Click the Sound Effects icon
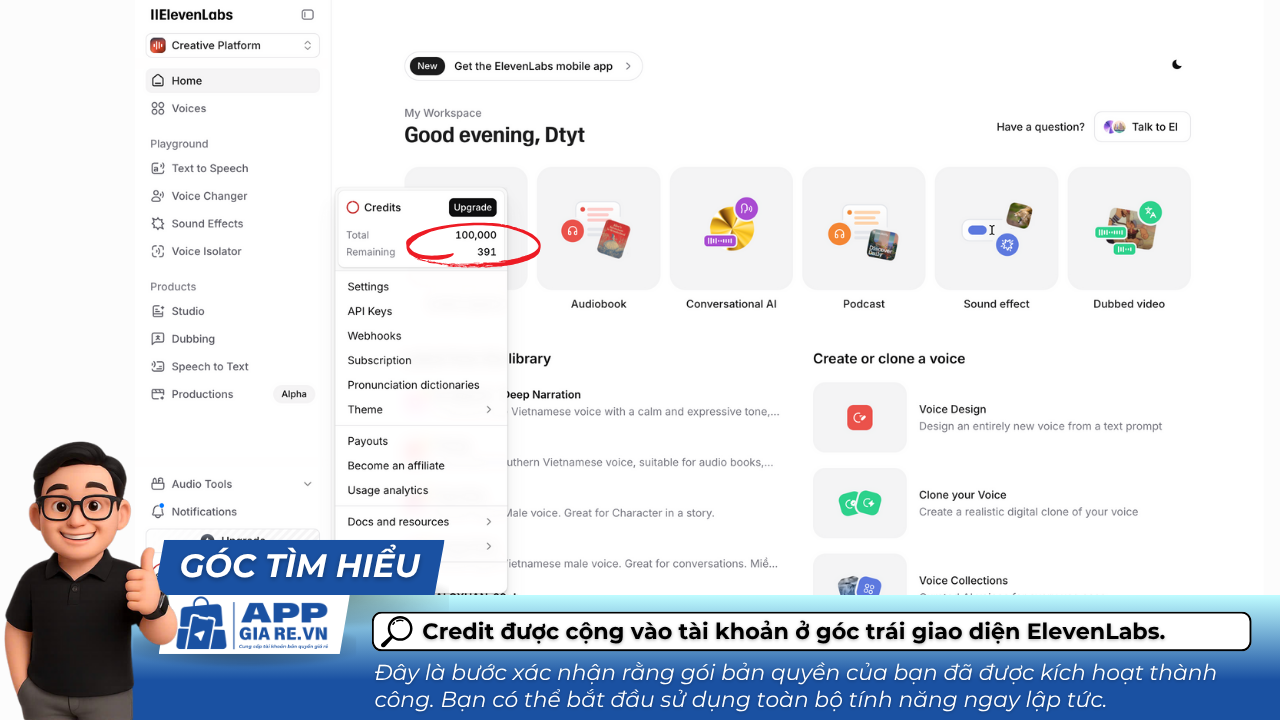 pos(158,224)
